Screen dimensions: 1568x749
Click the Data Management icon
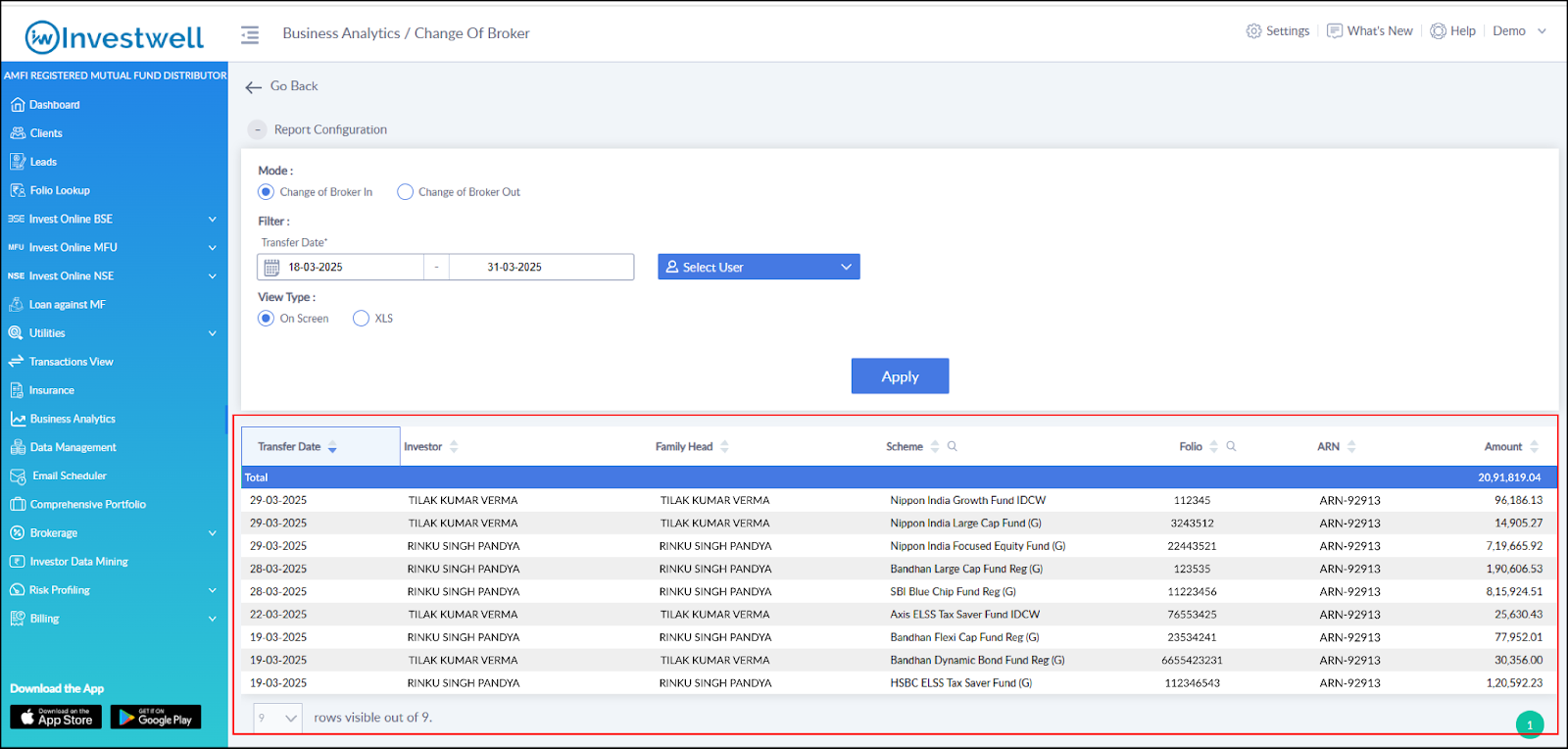coord(18,447)
